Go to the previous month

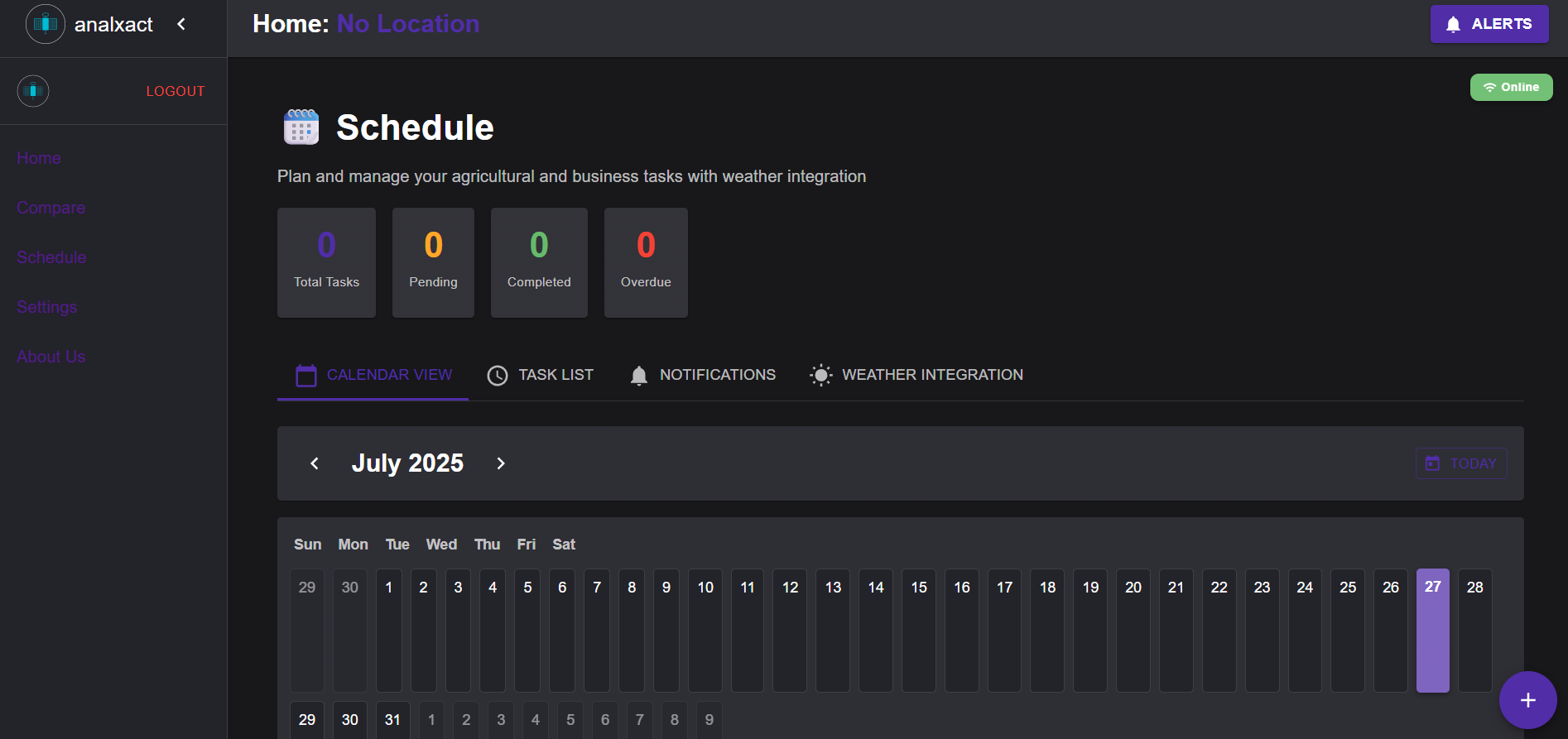click(x=315, y=463)
